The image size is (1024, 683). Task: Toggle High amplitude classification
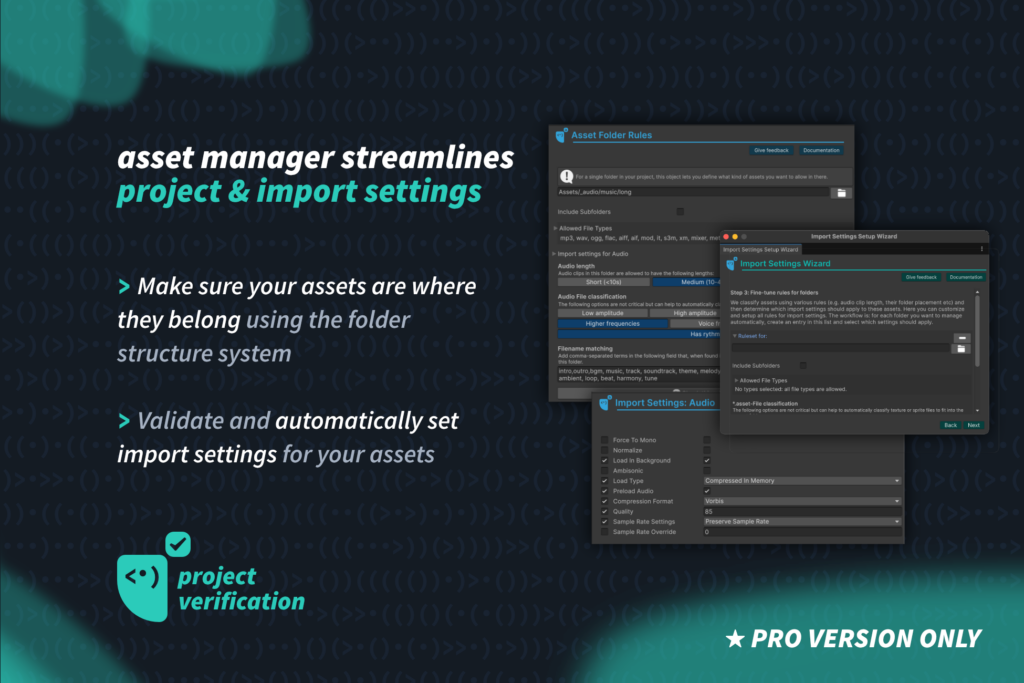click(x=685, y=313)
